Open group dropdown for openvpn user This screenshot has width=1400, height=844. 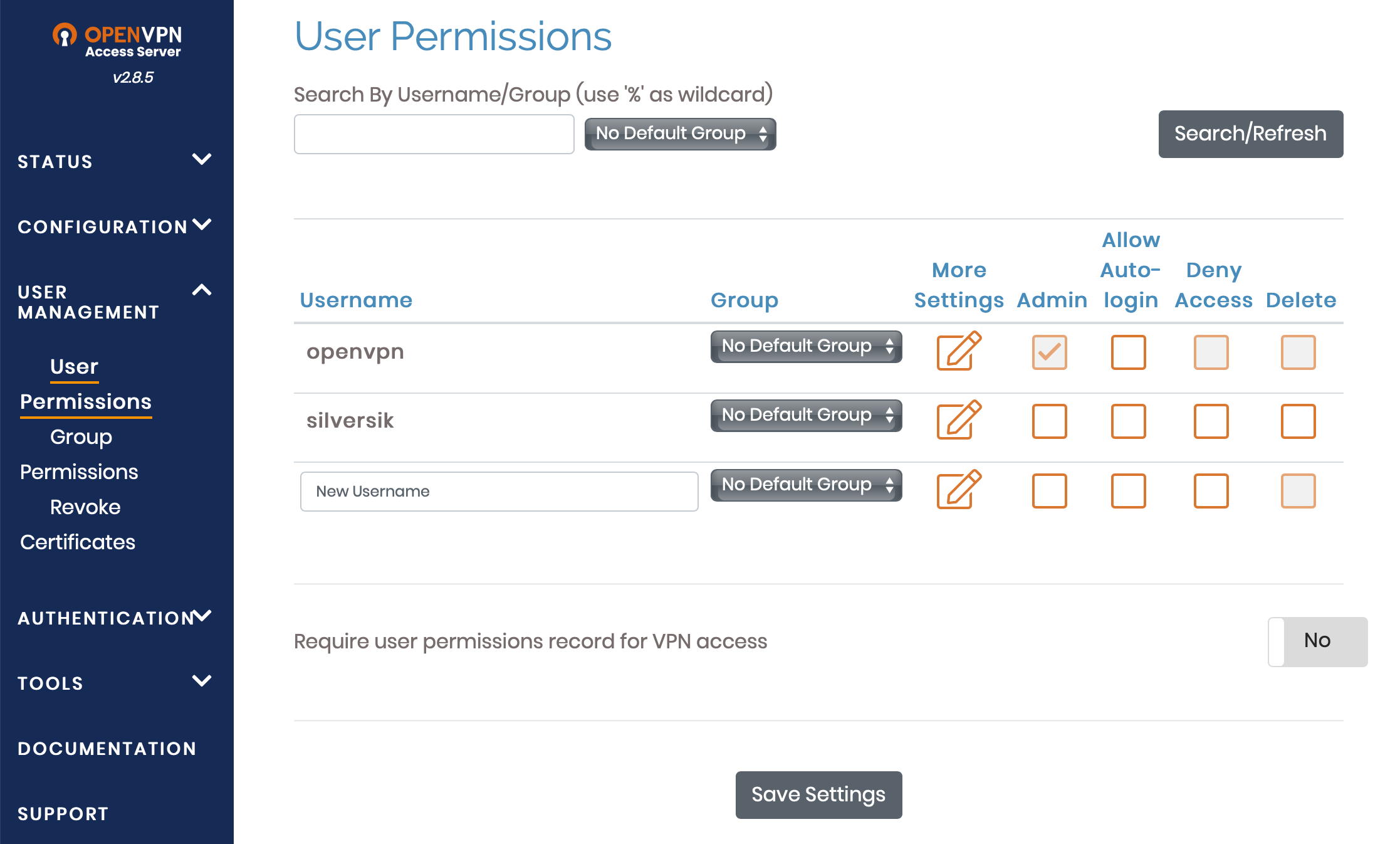tap(806, 346)
